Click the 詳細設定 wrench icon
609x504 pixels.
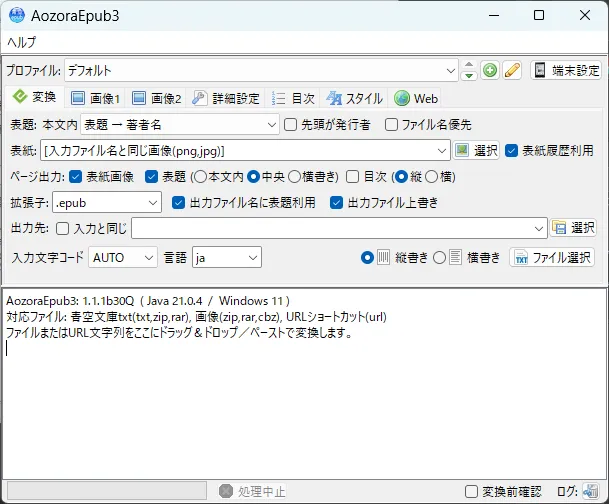(199, 99)
